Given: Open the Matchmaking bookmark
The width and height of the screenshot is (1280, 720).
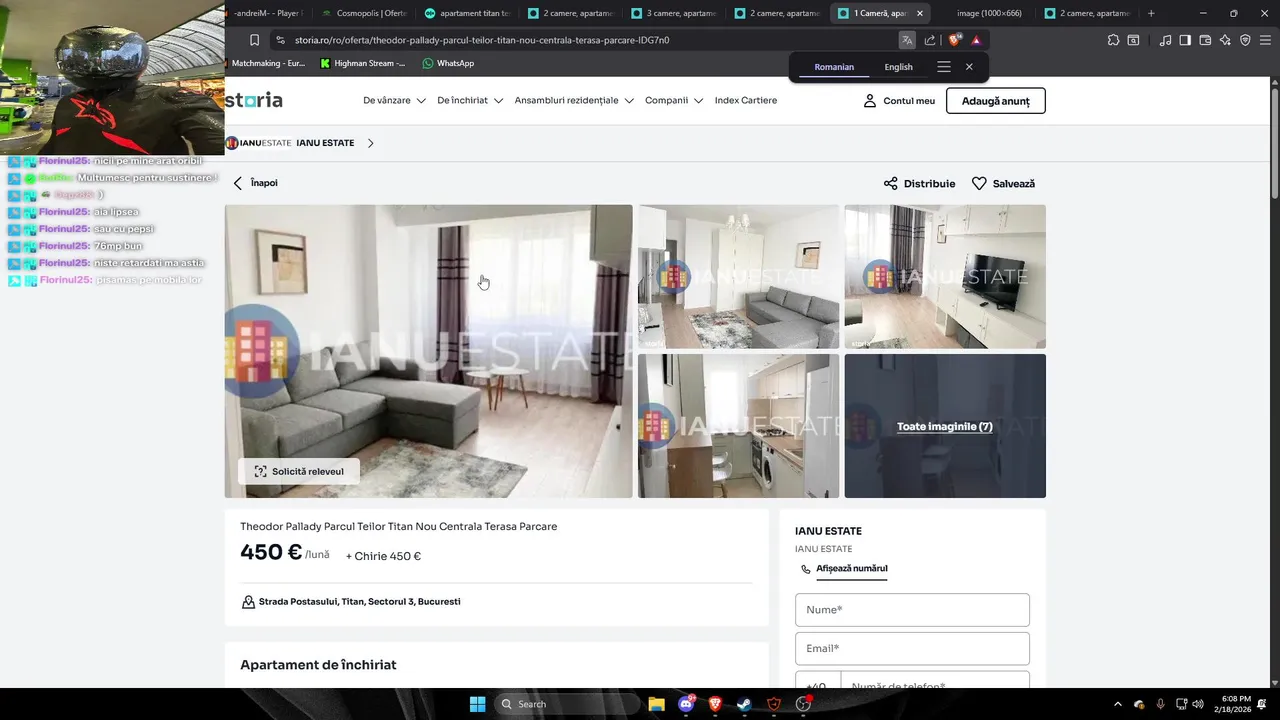Looking at the screenshot, I should pos(268,63).
